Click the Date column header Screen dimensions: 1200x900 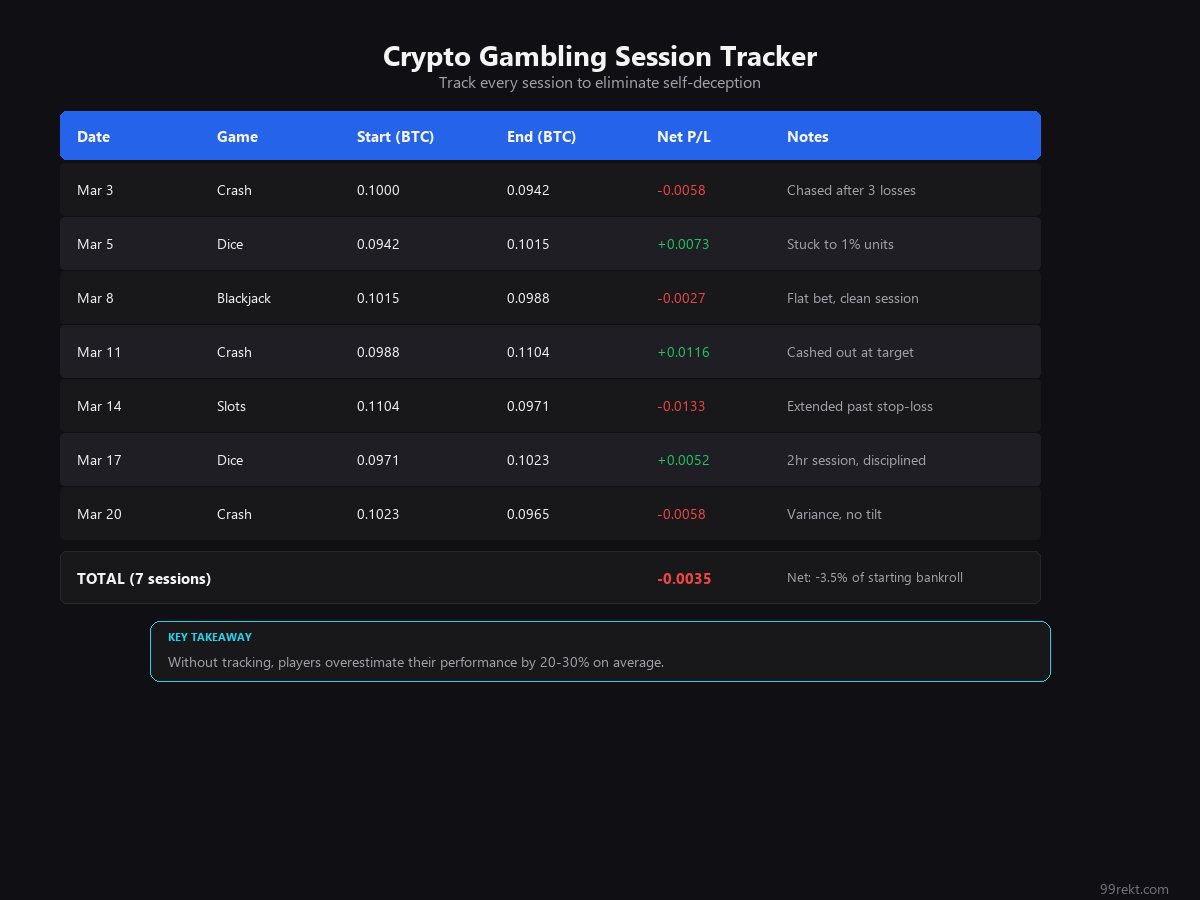click(93, 137)
